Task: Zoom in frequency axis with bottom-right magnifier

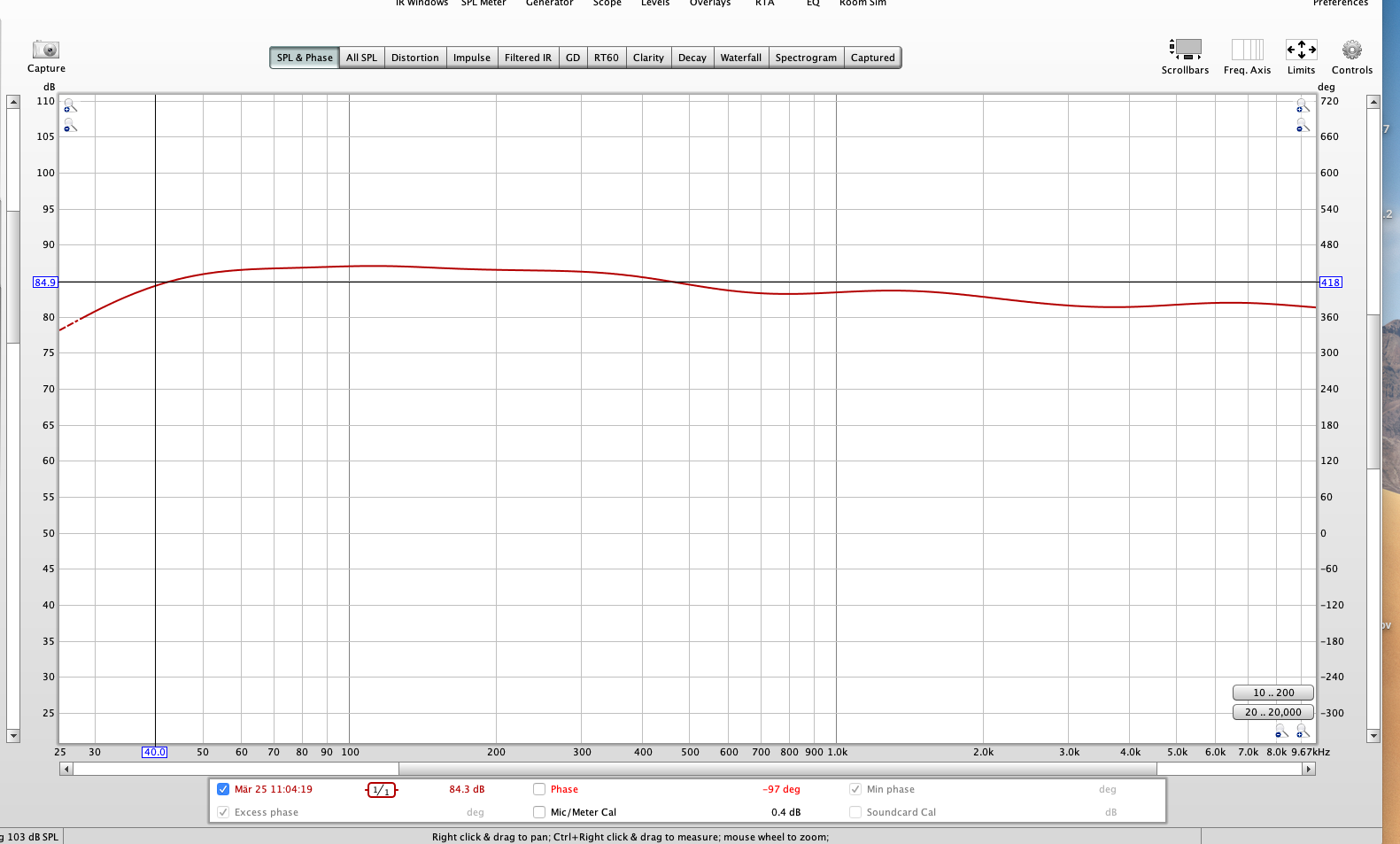Action: pos(1303,731)
